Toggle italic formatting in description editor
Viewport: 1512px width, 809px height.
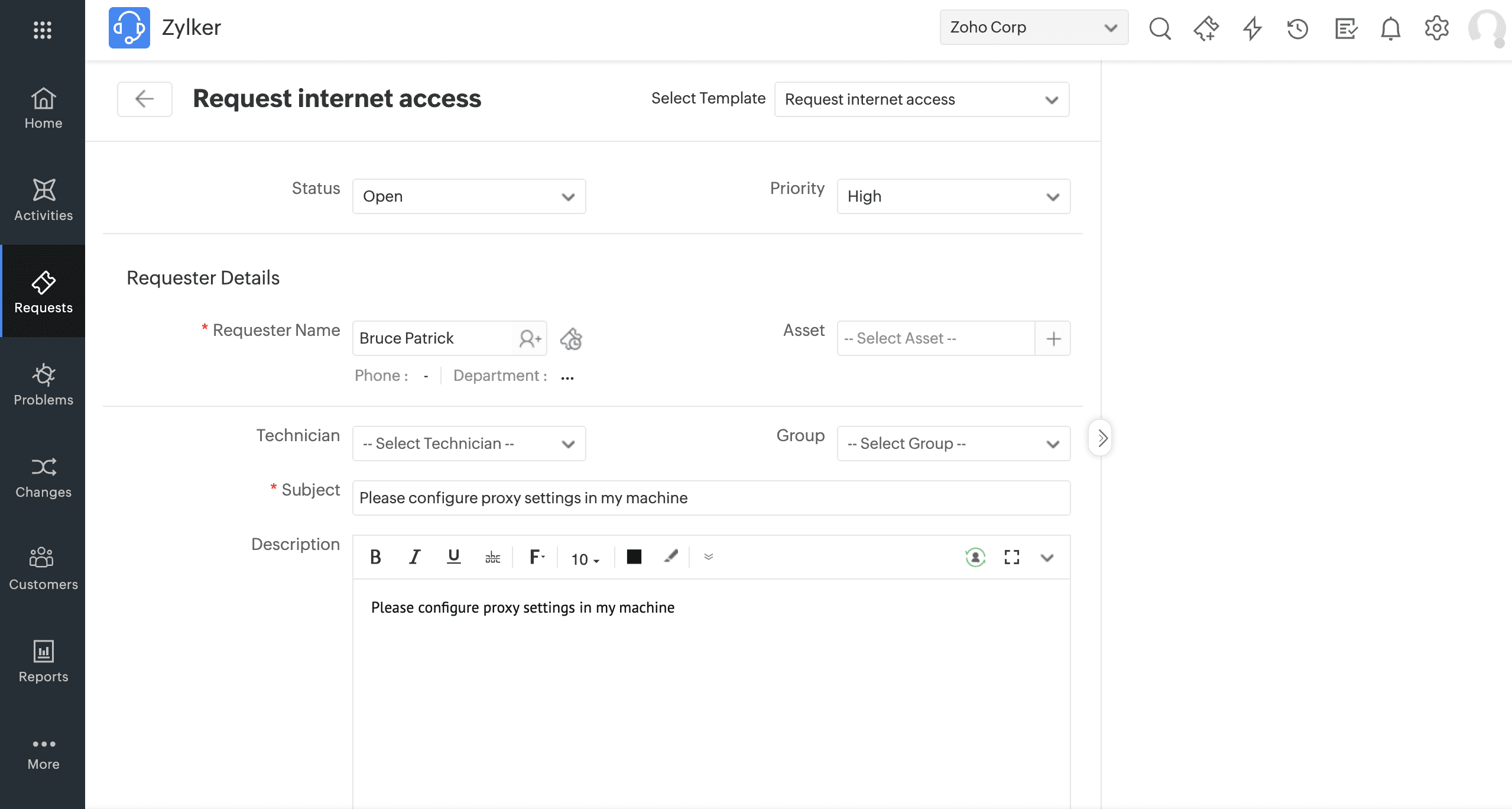[414, 557]
